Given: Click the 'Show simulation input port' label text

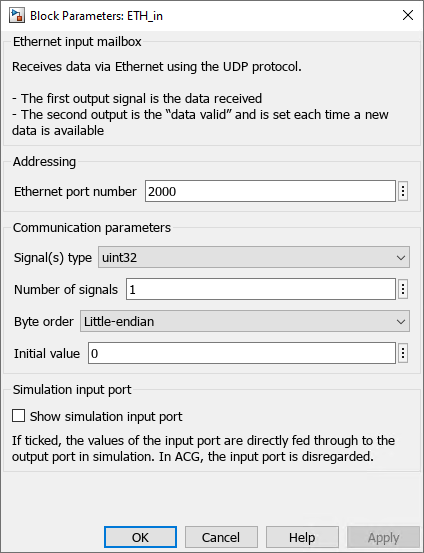Looking at the screenshot, I should click(106, 417).
